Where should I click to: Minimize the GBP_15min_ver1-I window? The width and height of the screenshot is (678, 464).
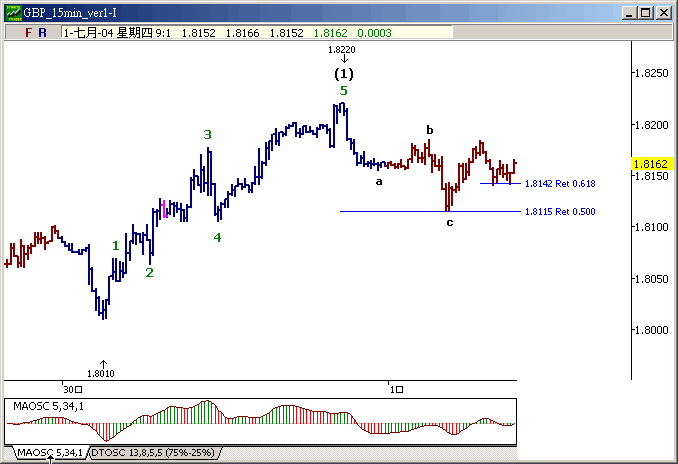(629, 13)
